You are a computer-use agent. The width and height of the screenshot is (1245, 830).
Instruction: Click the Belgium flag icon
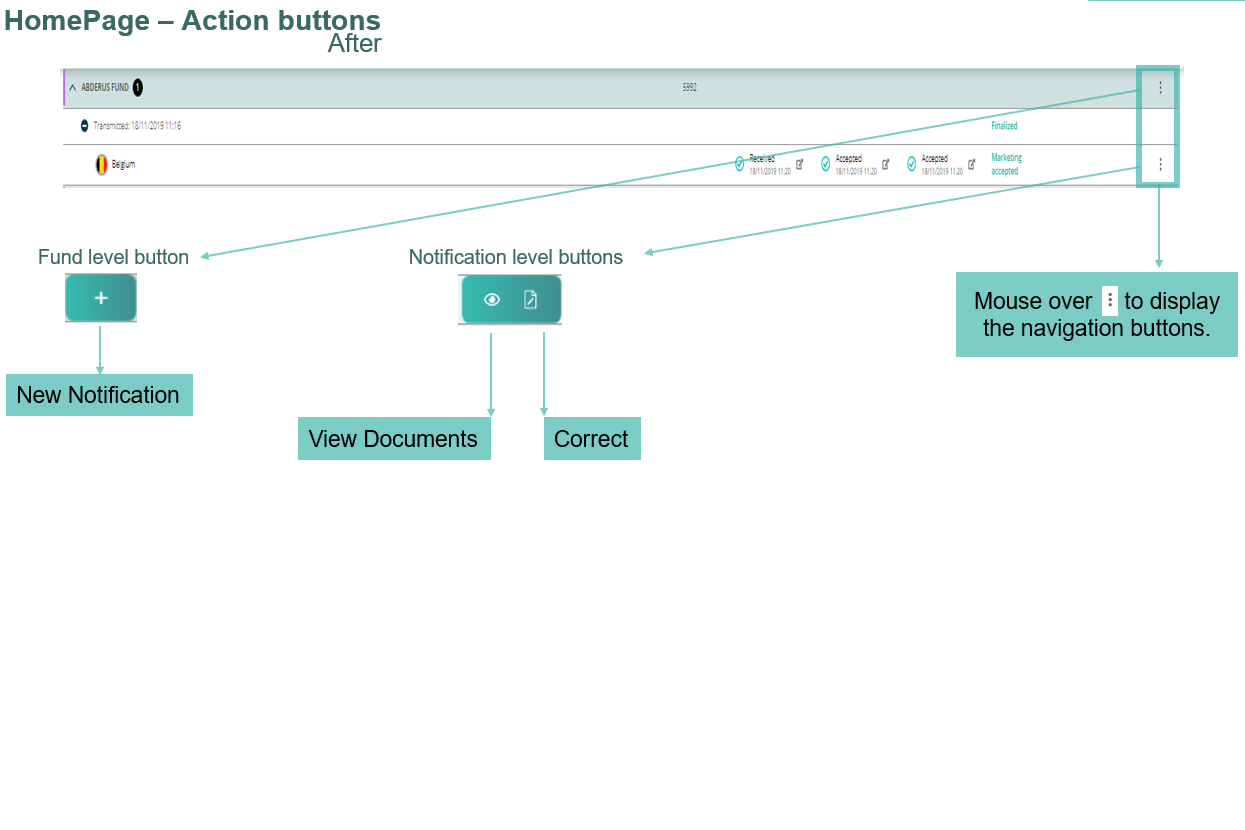pos(101,164)
